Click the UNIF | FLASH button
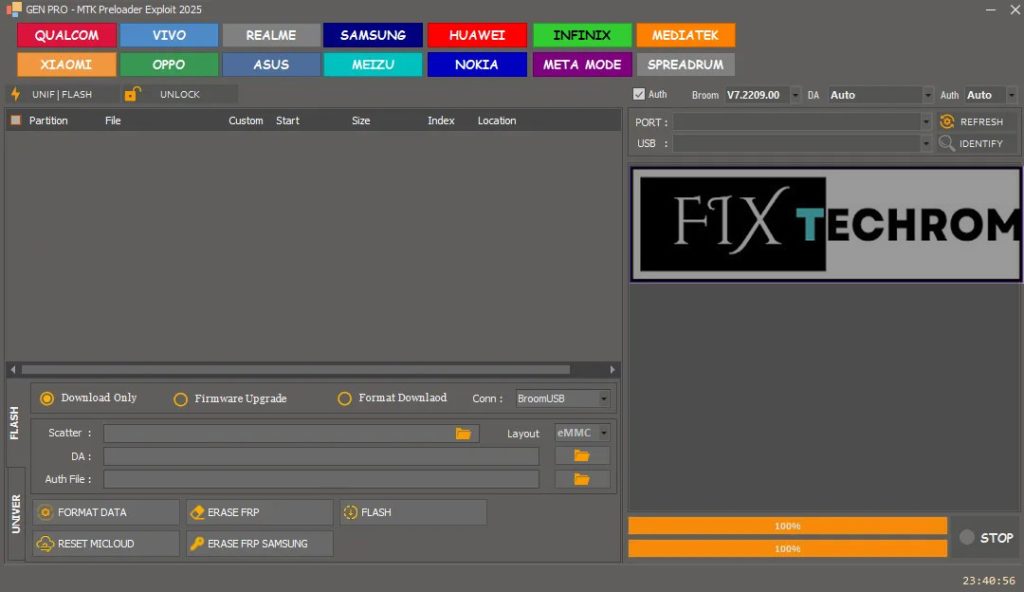1024x592 pixels. pos(62,94)
